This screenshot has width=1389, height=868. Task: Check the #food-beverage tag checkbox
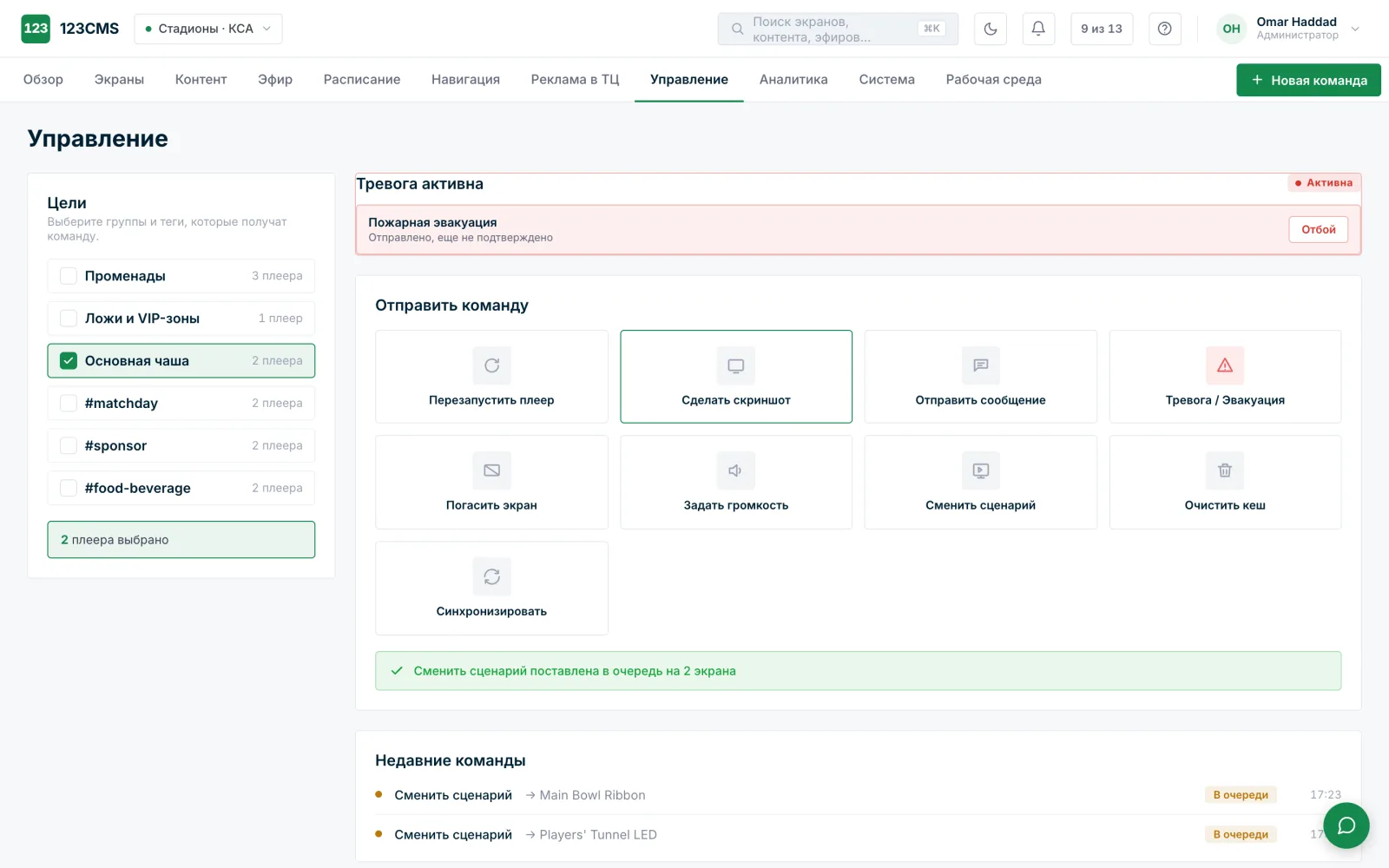(x=69, y=489)
